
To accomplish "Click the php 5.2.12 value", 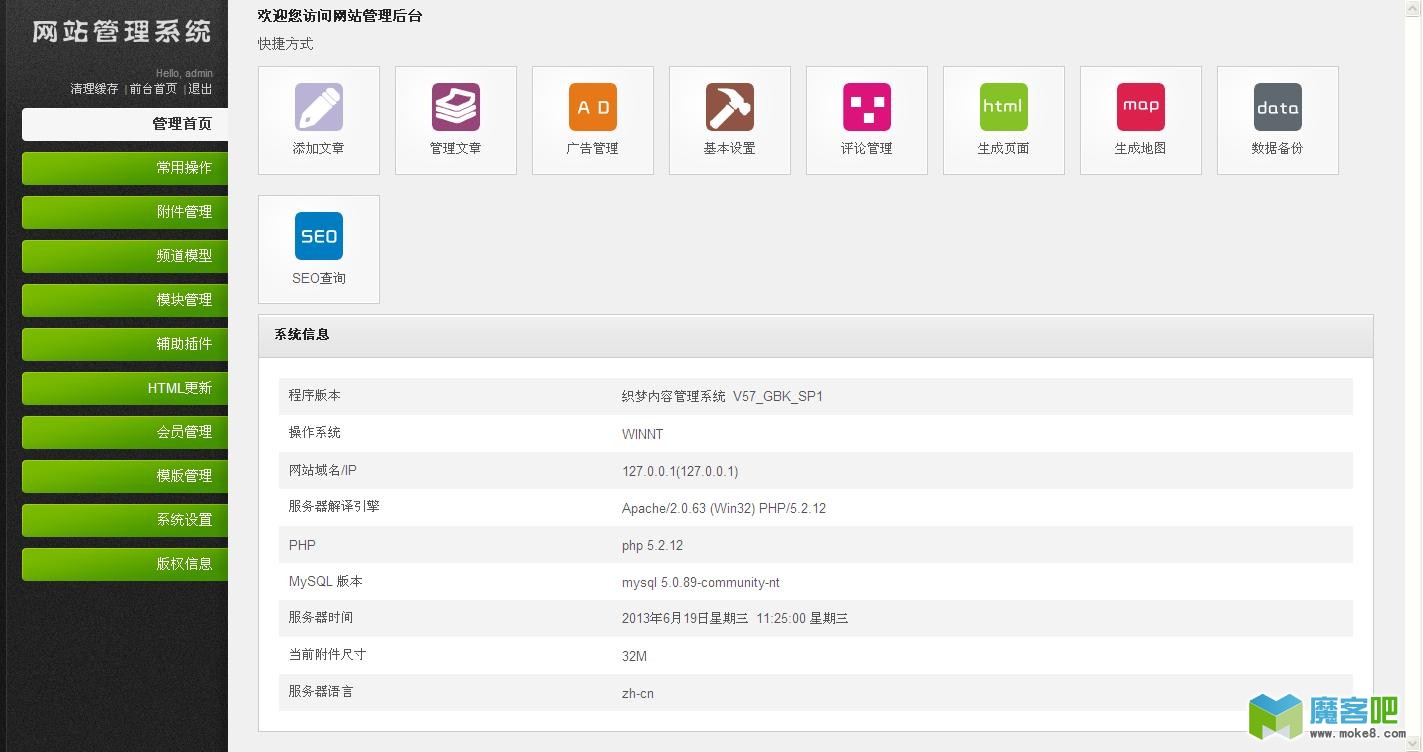I will pos(652,545).
